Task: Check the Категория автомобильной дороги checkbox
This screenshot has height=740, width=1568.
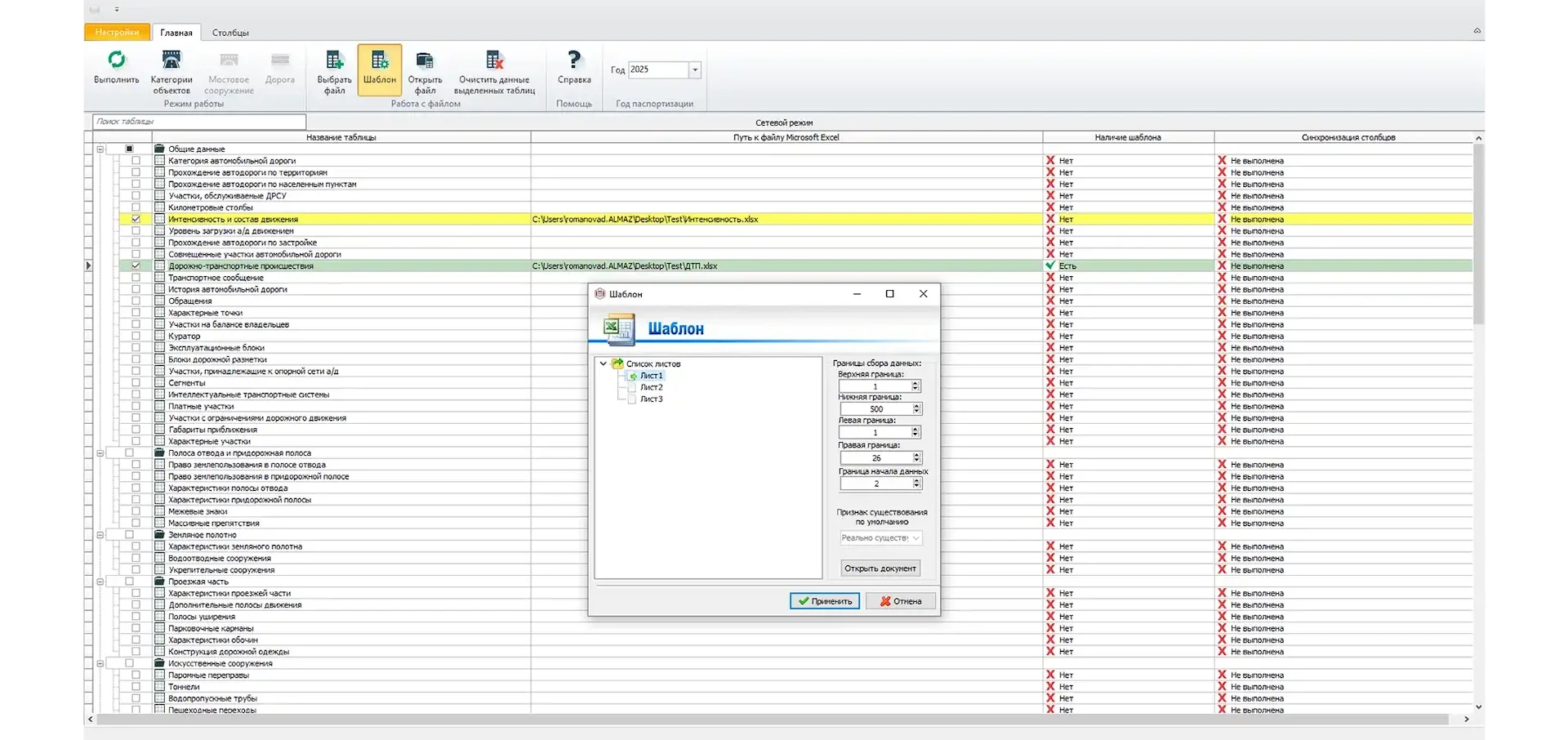Action: pyautogui.click(x=136, y=161)
